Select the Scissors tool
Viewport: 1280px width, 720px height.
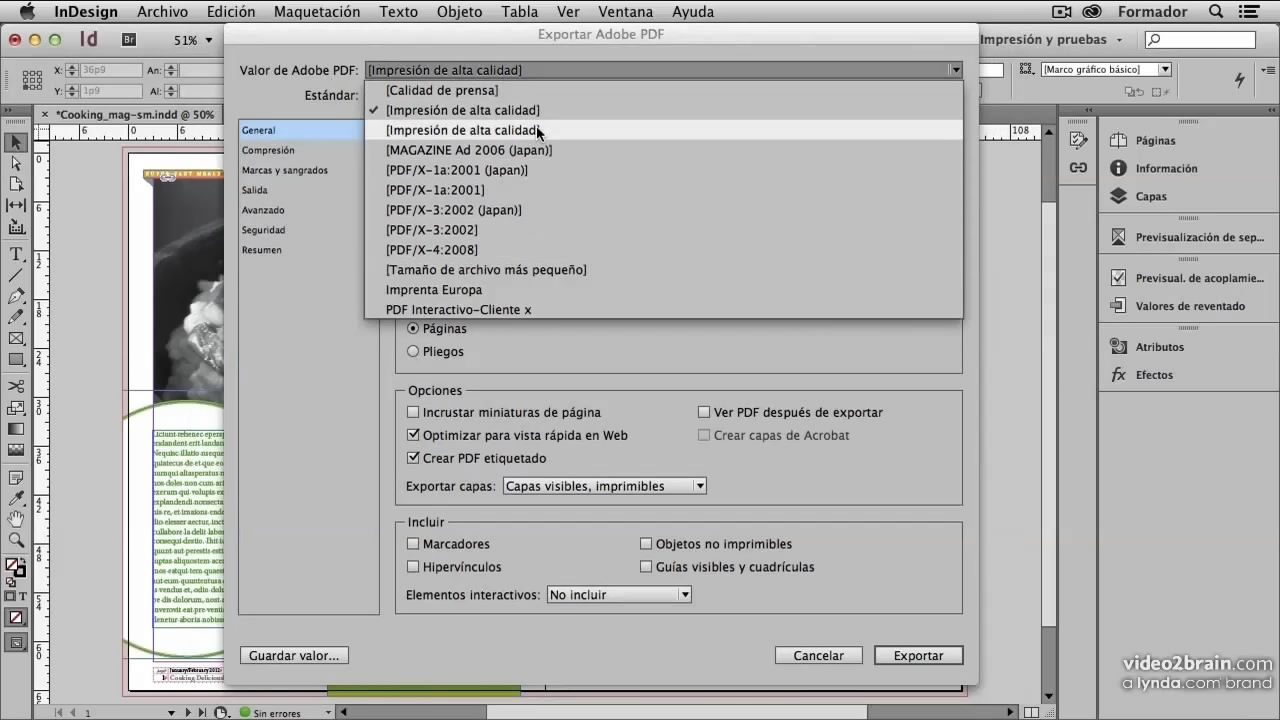(x=16, y=386)
